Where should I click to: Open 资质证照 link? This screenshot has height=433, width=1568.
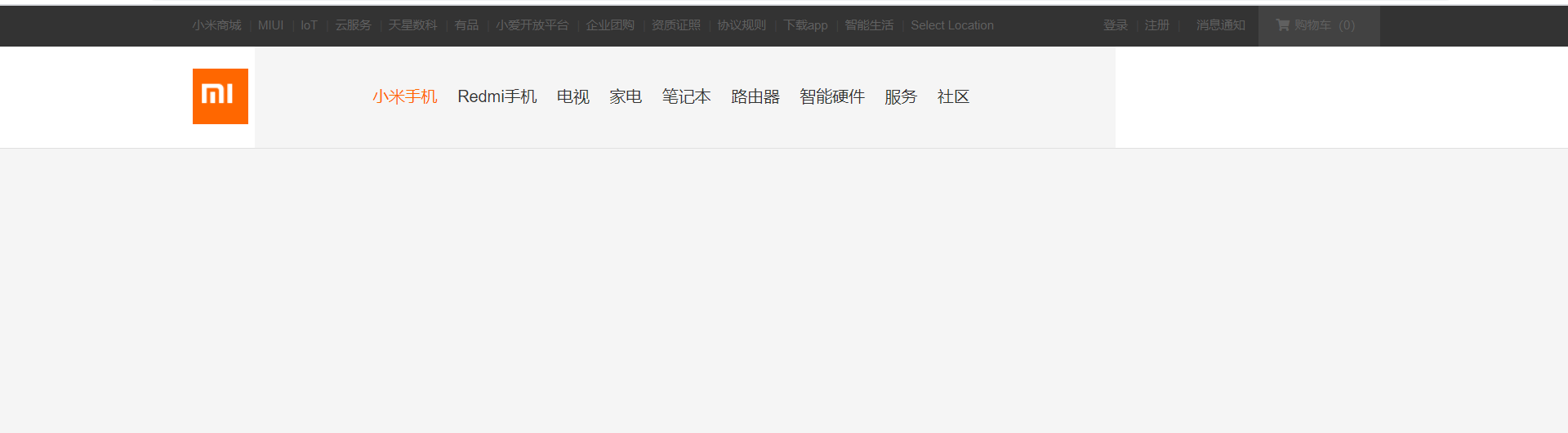[675, 25]
